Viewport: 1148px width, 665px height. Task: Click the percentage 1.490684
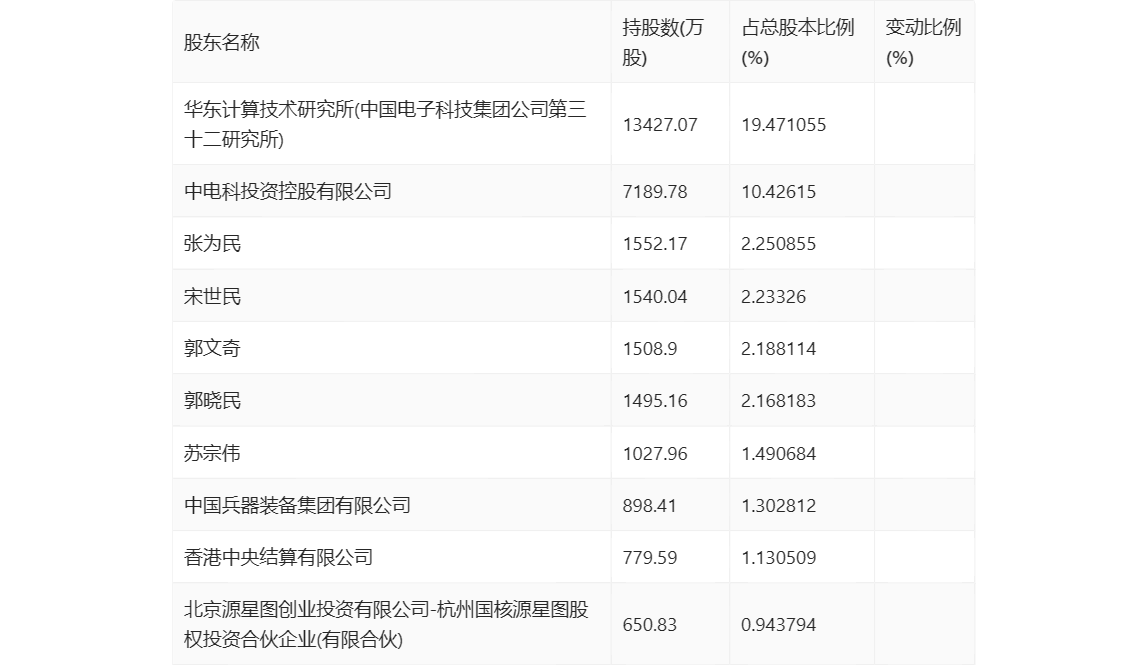coord(778,453)
